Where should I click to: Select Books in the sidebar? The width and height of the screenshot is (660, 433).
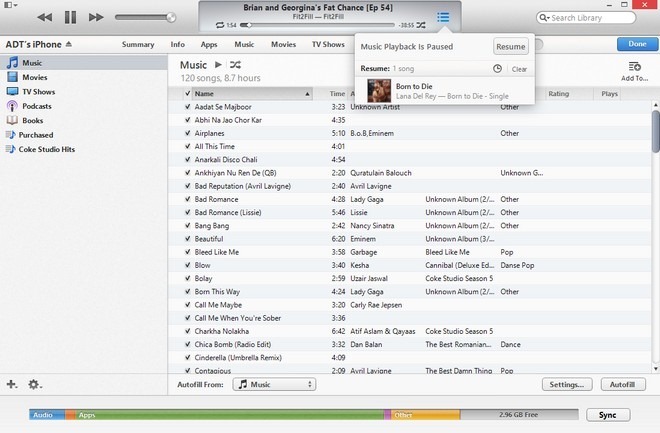(x=84, y=120)
